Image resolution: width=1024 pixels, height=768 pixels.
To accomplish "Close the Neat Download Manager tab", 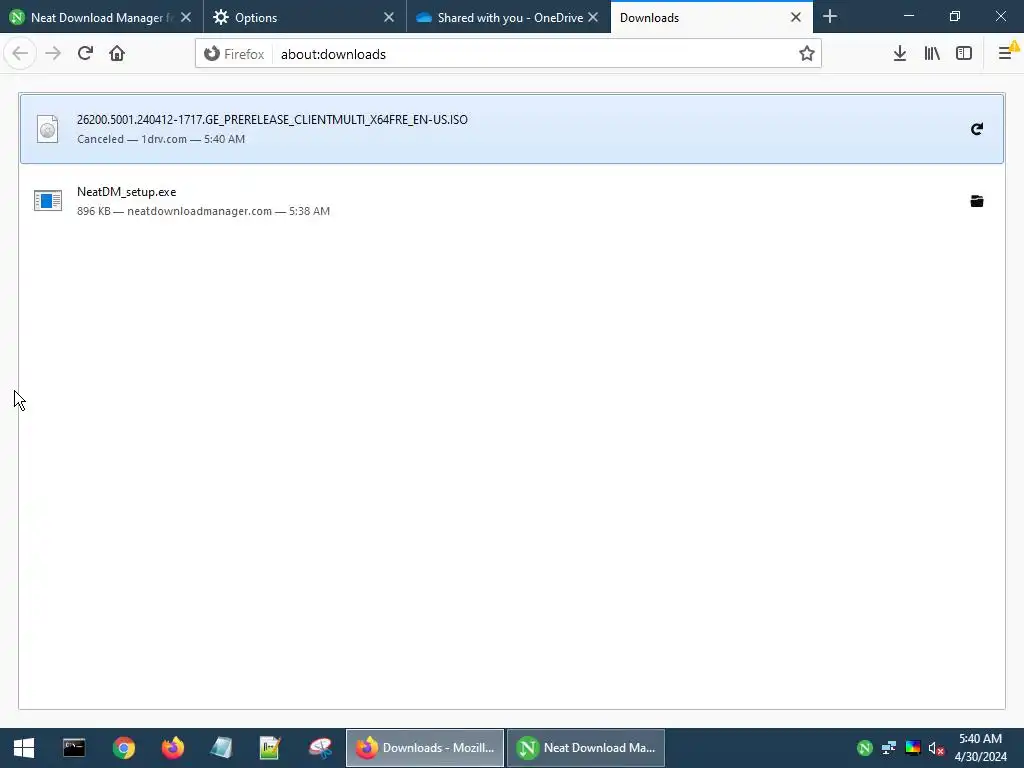I will [x=186, y=18].
